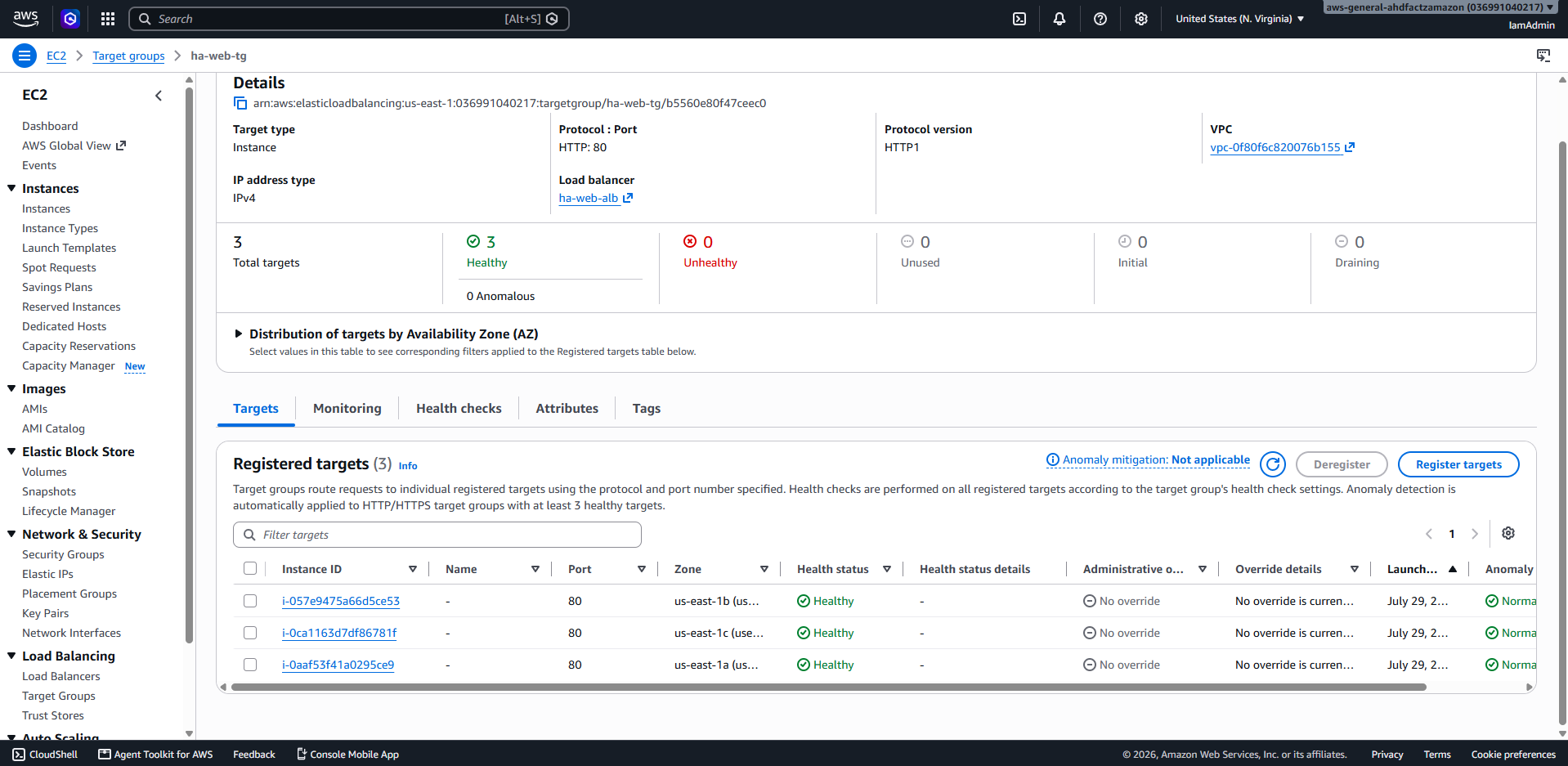The image size is (1568, 766).
Task: Go to previous page of targets
Action: point(1429,534)
